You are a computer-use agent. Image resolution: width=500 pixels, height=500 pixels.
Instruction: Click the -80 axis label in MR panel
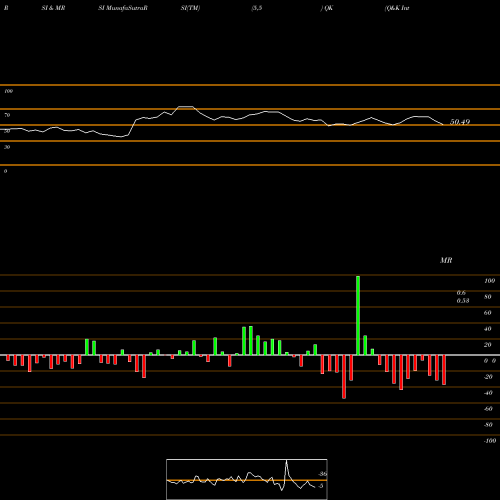[488, 425]
